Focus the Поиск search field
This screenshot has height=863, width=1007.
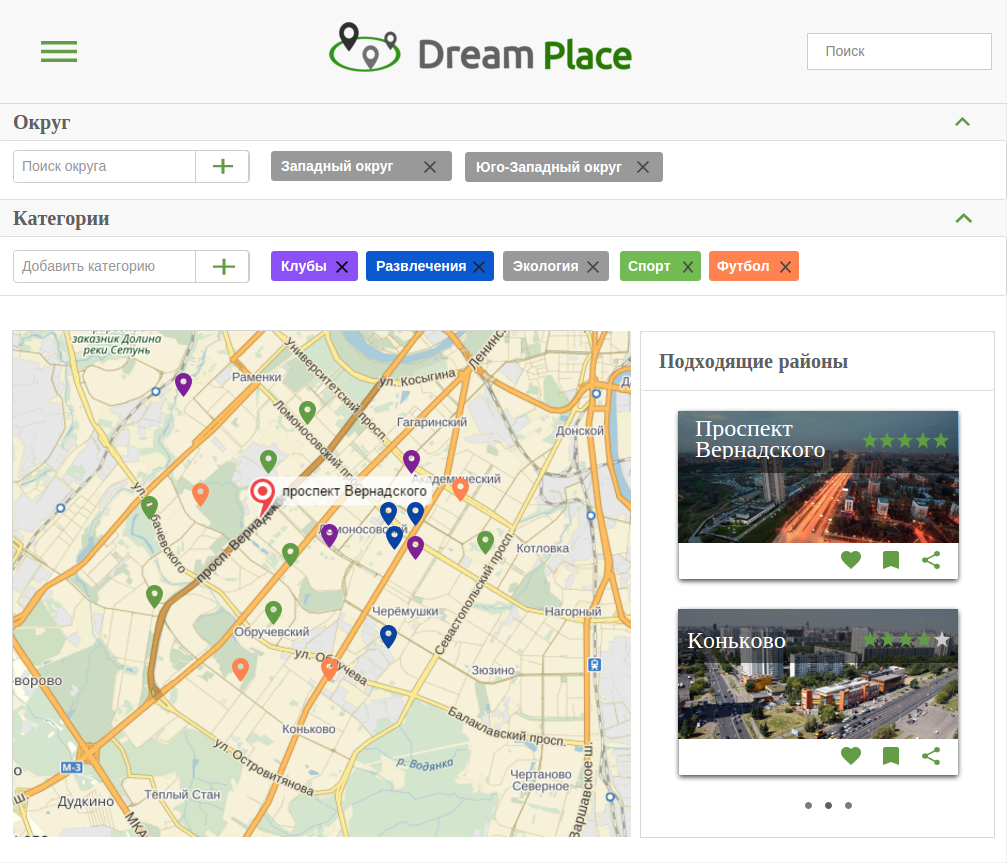tap(899, 51)
